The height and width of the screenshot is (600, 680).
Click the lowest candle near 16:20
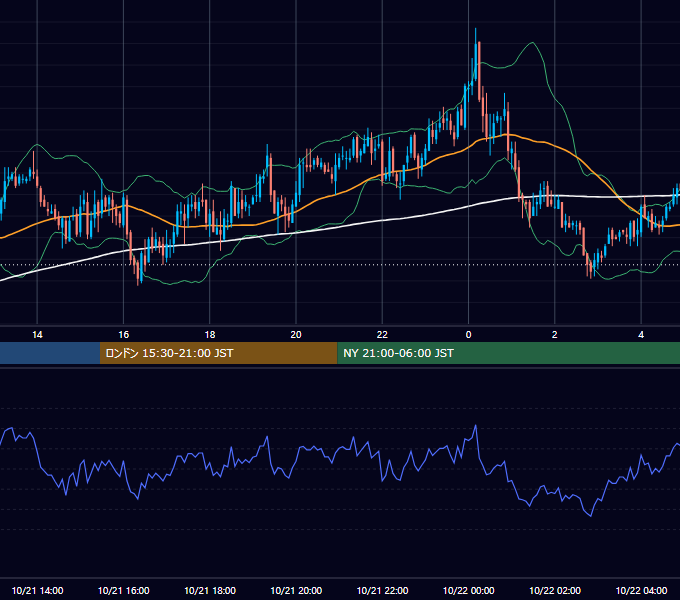point(139,273)
